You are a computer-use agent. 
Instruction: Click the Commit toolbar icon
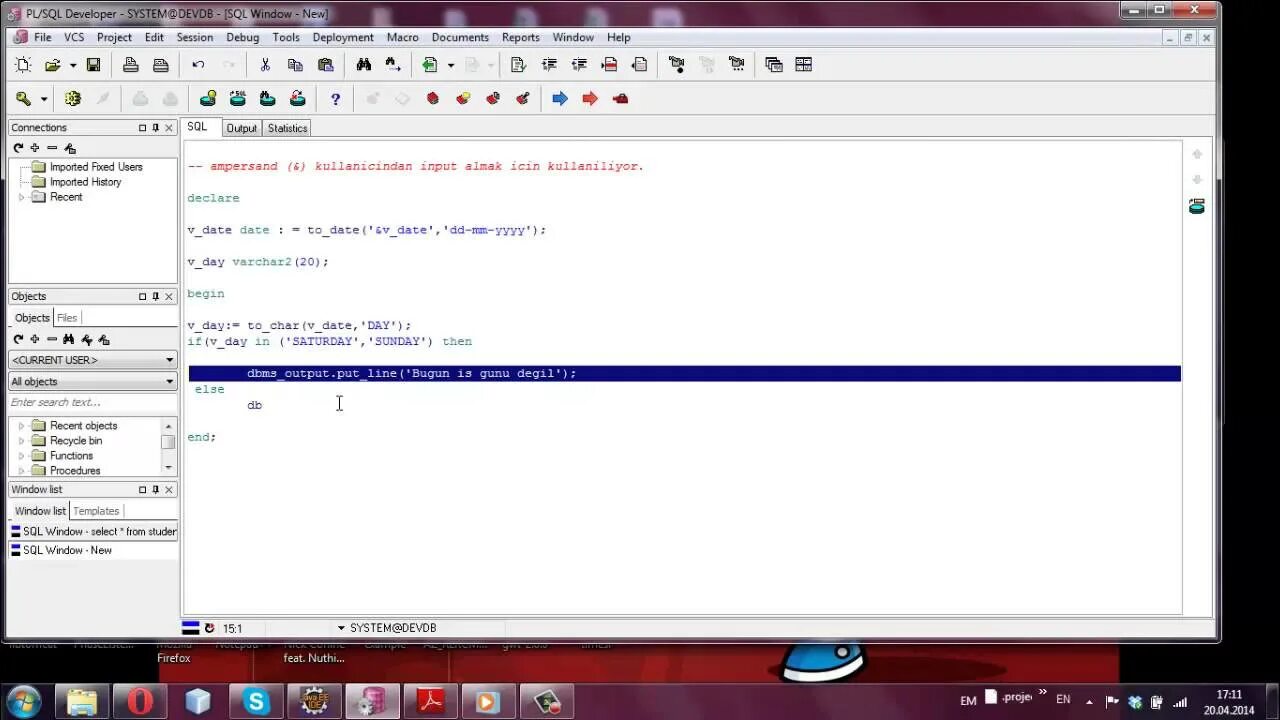140,99
